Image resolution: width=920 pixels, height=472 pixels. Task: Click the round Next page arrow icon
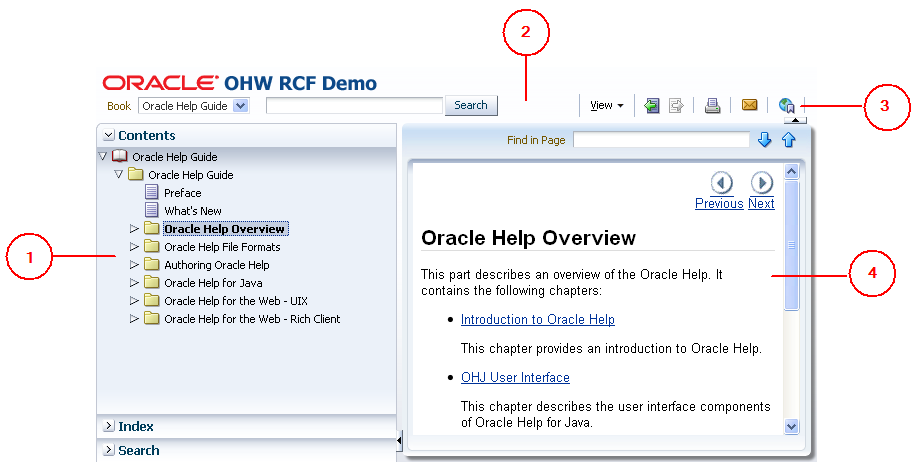(762, 183)
